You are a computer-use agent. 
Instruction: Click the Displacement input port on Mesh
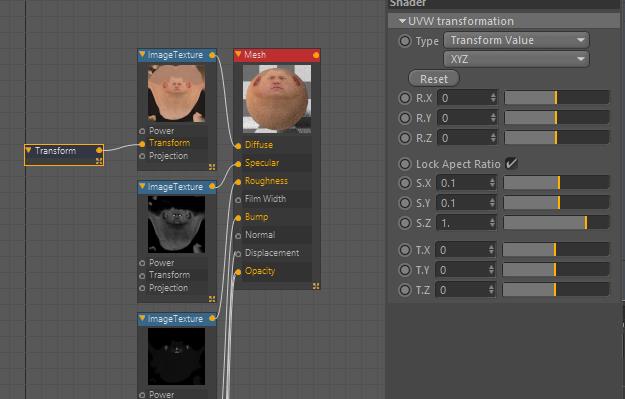point(238,254)
